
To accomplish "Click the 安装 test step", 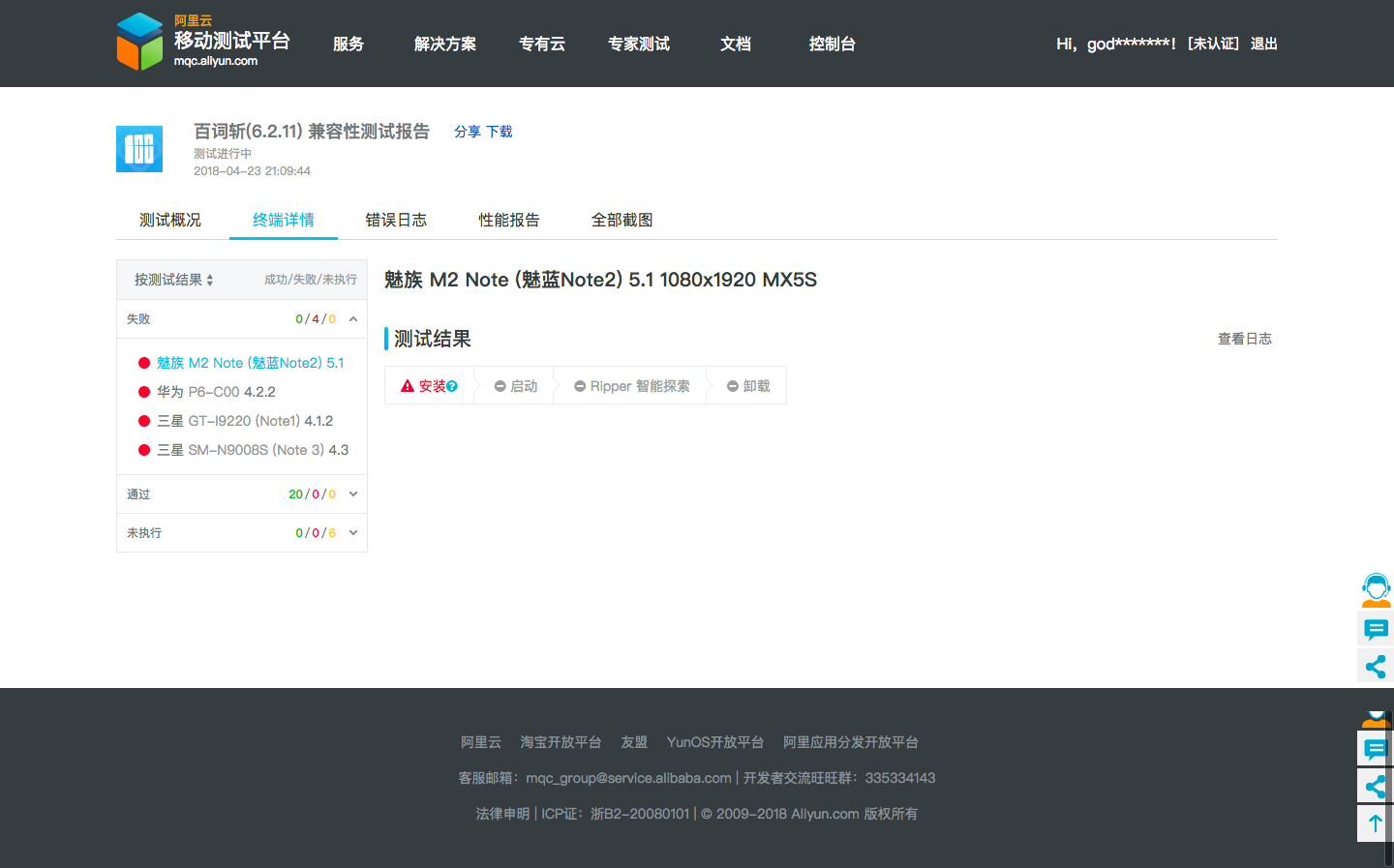I will tap(429, 385).
